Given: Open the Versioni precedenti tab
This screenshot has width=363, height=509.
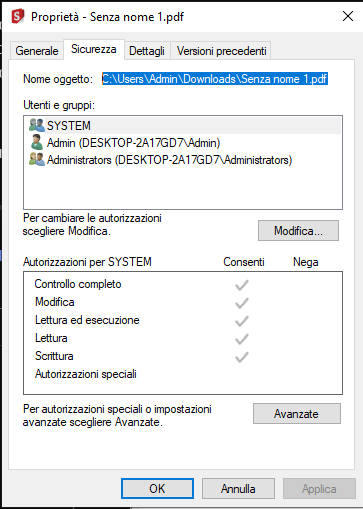Looking at the screenshot, I should point(221,51).
